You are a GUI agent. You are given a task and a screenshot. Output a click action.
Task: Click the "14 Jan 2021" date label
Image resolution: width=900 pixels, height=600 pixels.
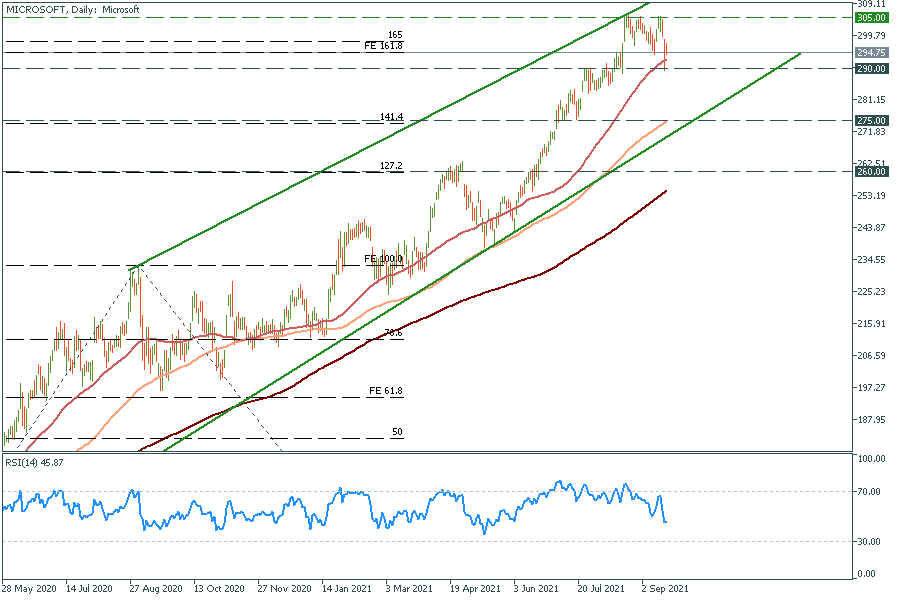[347, 589]
